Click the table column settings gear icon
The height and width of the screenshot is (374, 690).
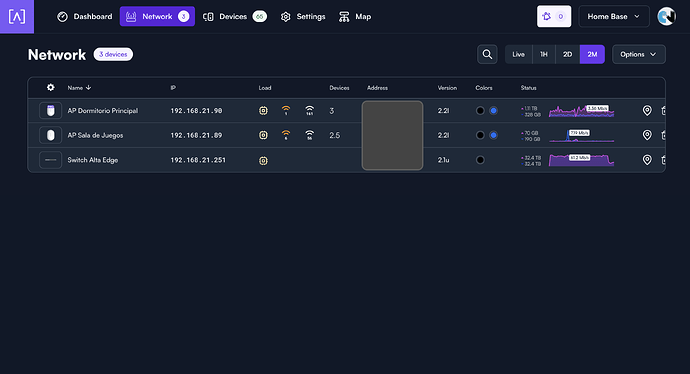51,88
